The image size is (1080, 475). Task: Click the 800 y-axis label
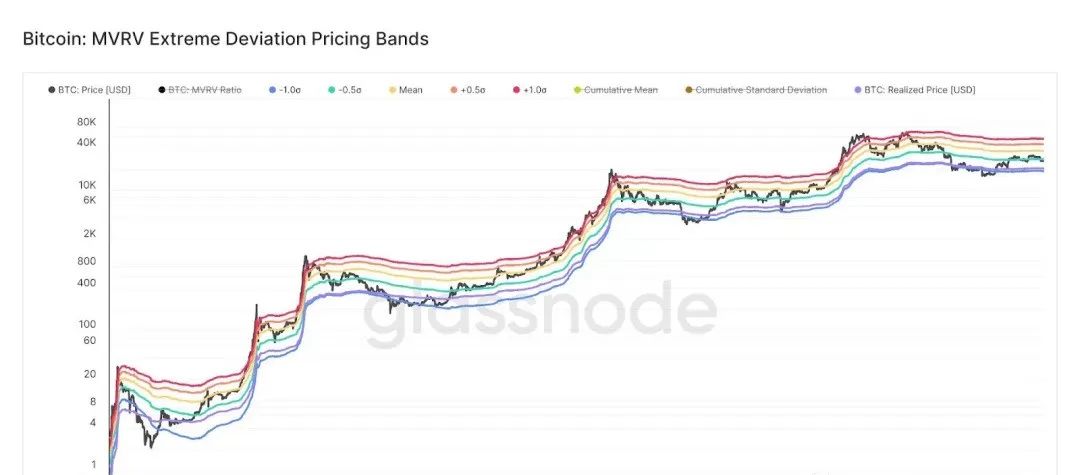tap(86, 261)
